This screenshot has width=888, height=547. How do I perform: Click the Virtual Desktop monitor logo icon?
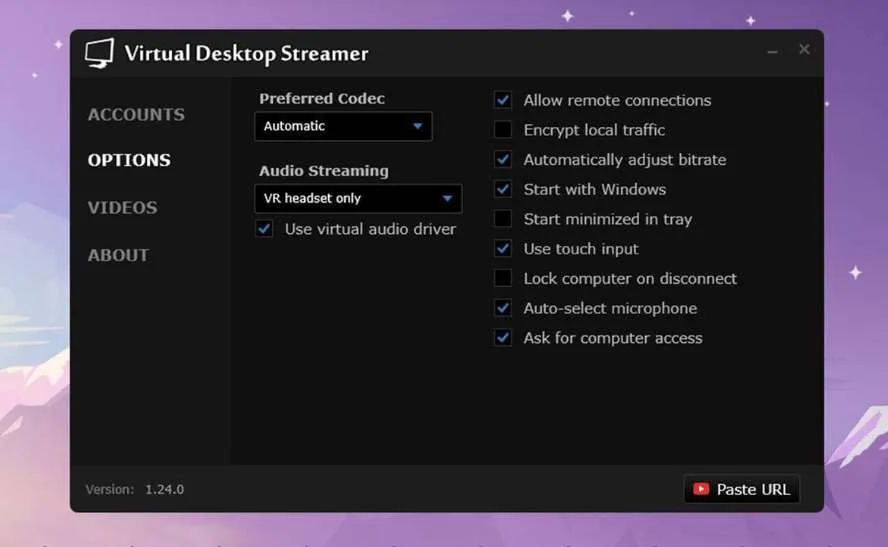tap(100, 53)
